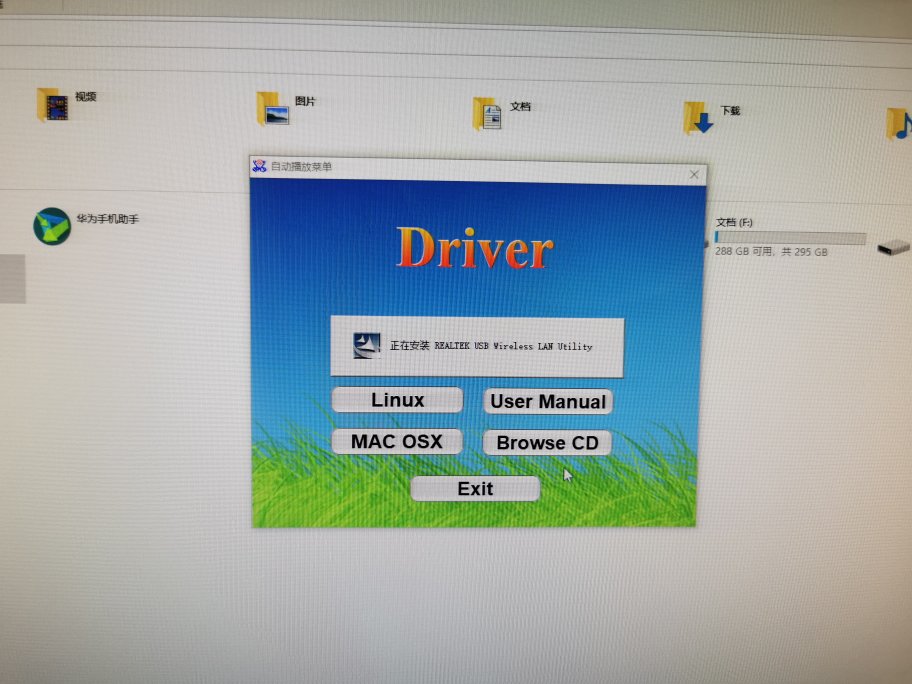
Task: Click the Browse CD button
Action: tap(547, 443)
